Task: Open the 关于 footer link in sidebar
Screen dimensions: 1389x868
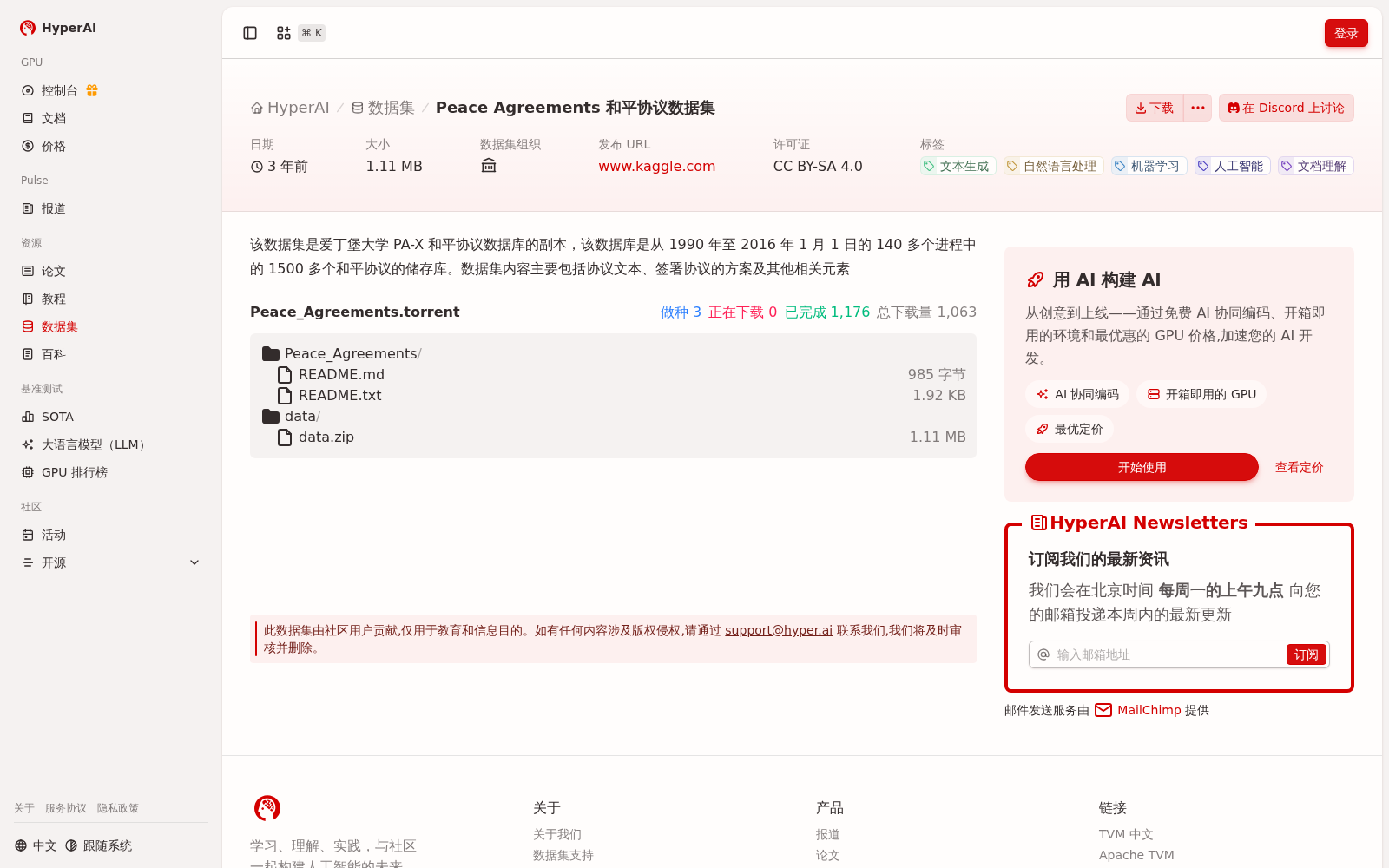Action: 24,808
